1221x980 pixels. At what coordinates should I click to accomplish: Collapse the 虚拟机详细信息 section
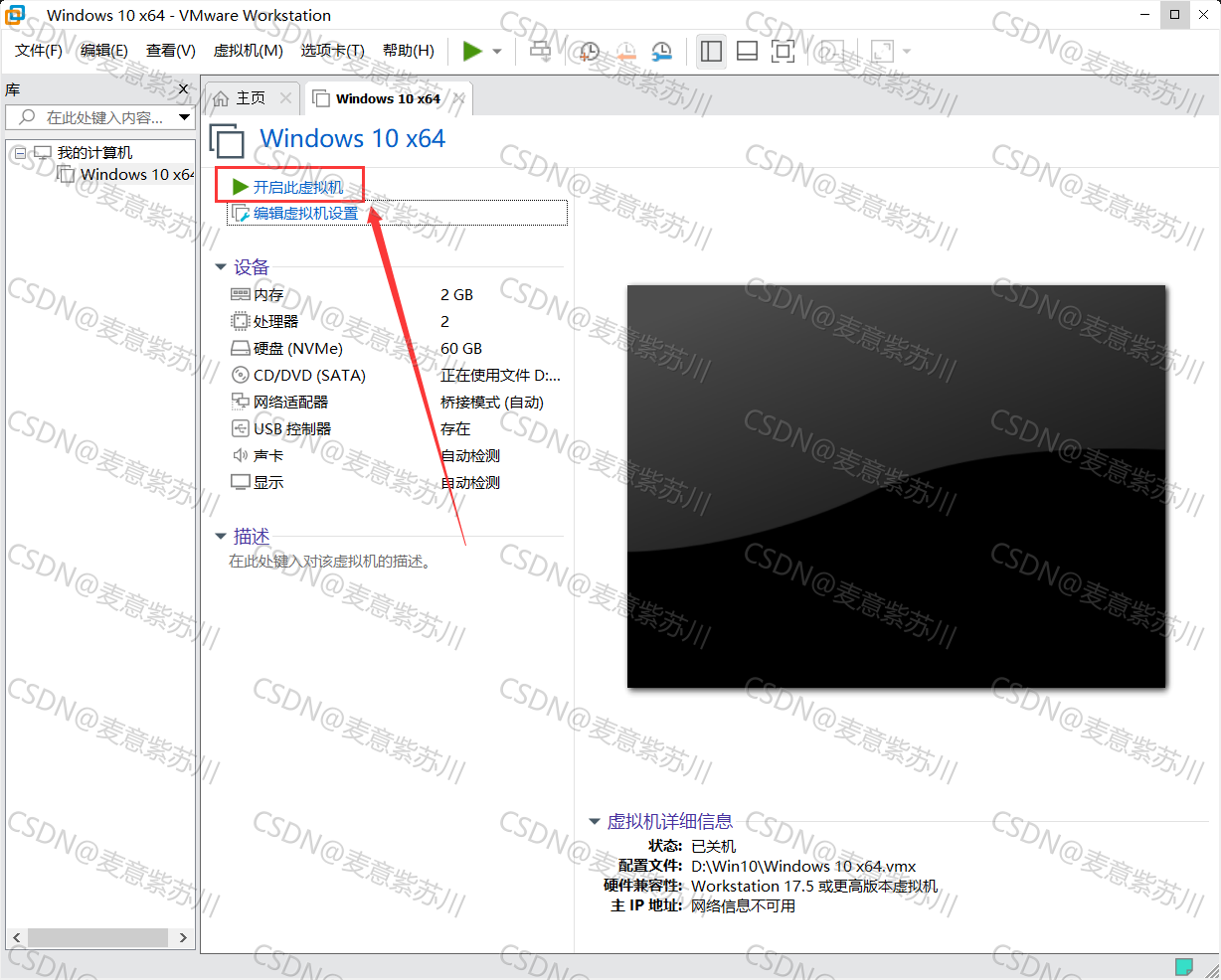595,822
